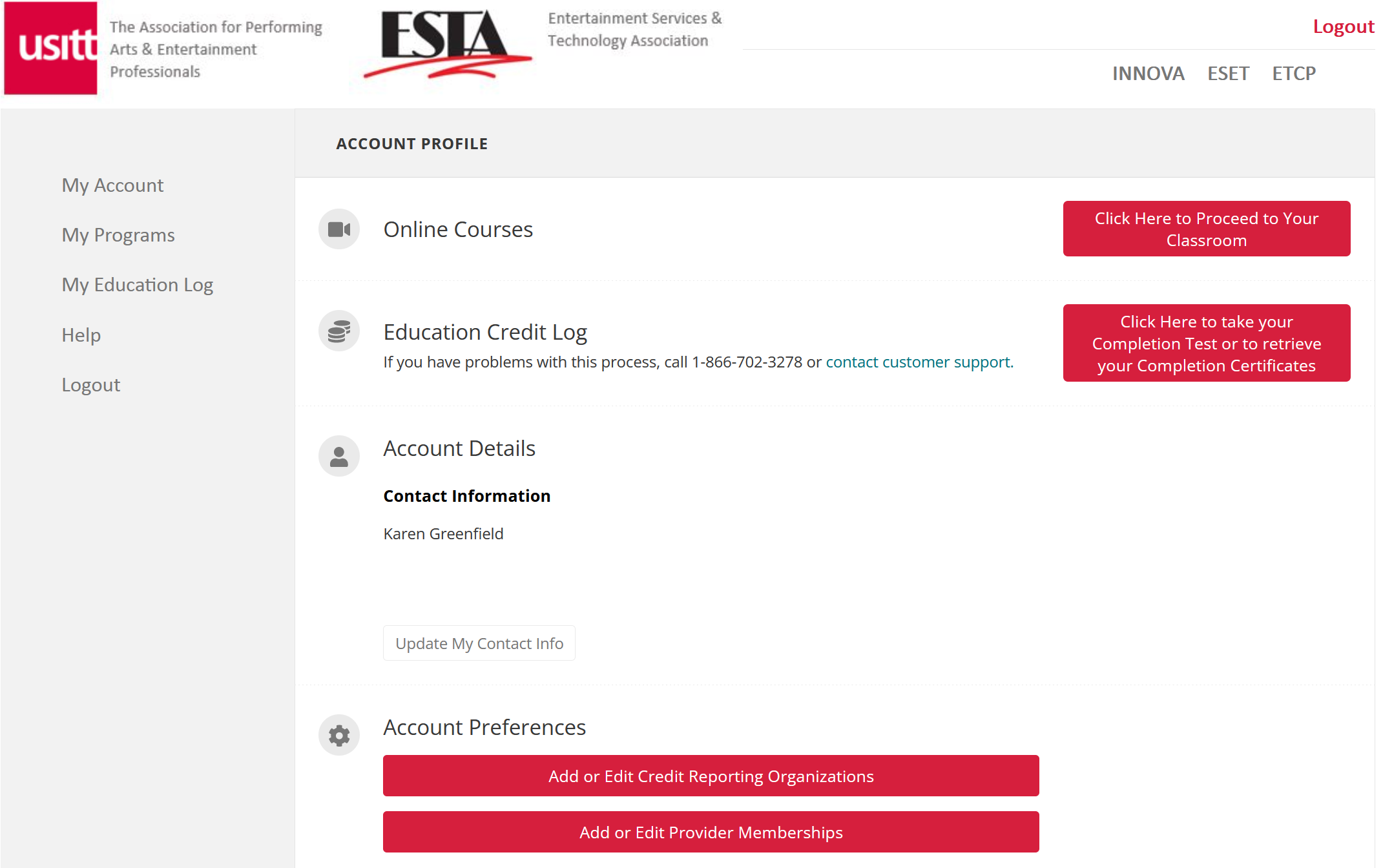Click contact customer support hyperlink
1383x868 pixels.
pyautogui.click(x=917, y=361)
